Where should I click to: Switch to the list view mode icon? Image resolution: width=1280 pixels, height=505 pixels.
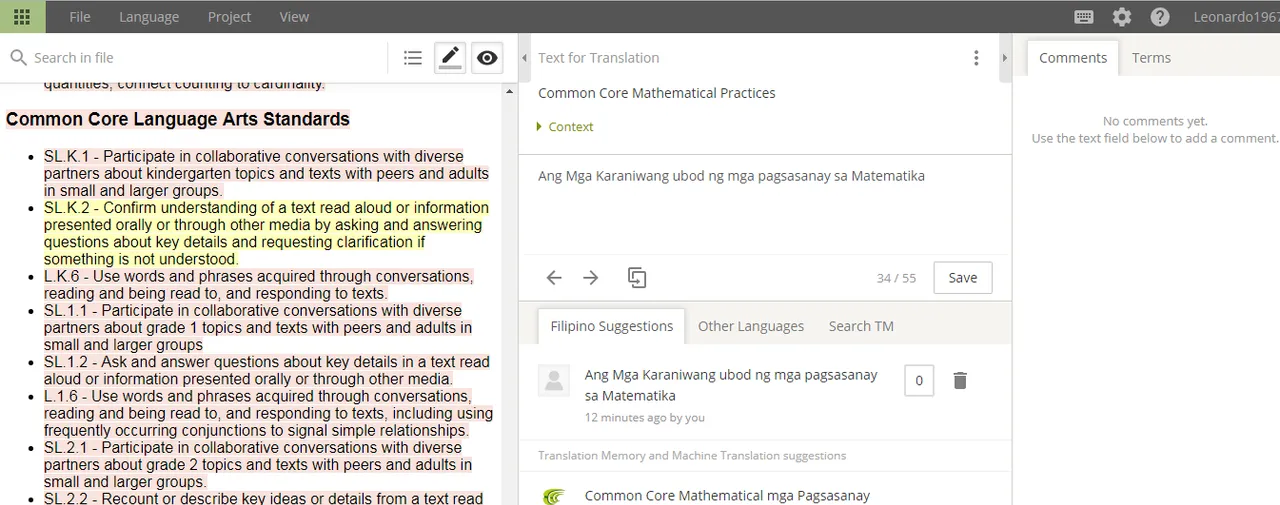click(x=413, y=58)
